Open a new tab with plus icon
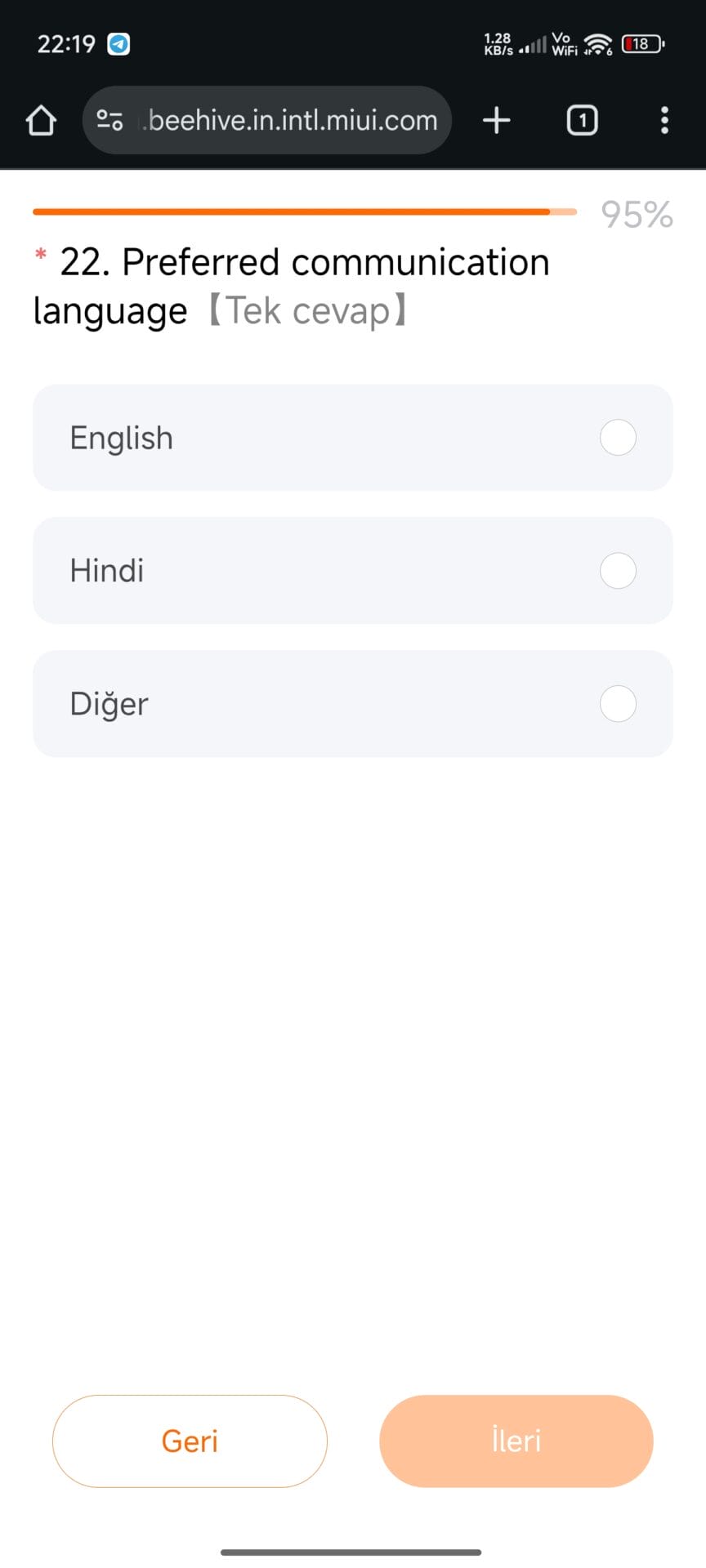 496,120
